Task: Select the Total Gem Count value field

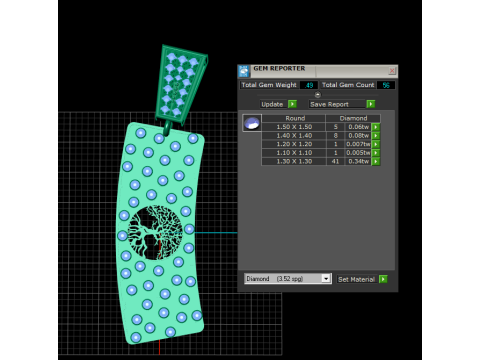Action: point(386,85)
